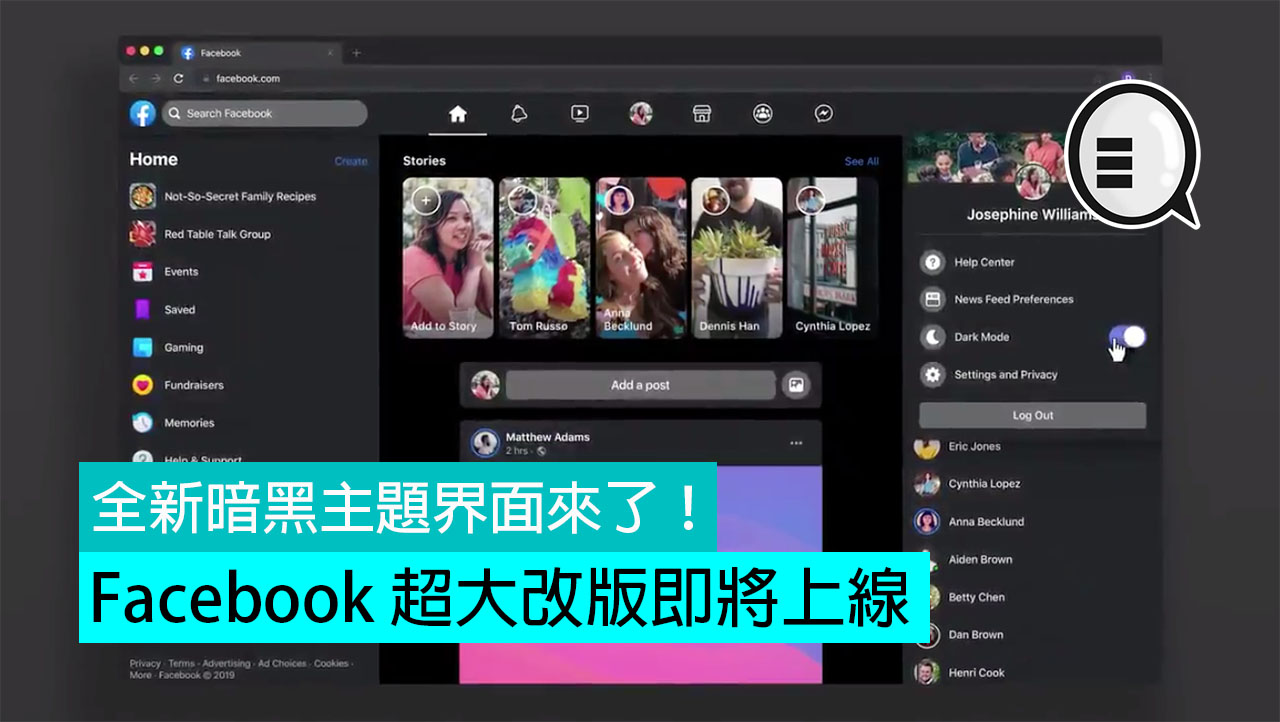The width and height of the screenshot is (1280, 722).
Task: Go to the Watch video icon
Action: tap(580, 114)
